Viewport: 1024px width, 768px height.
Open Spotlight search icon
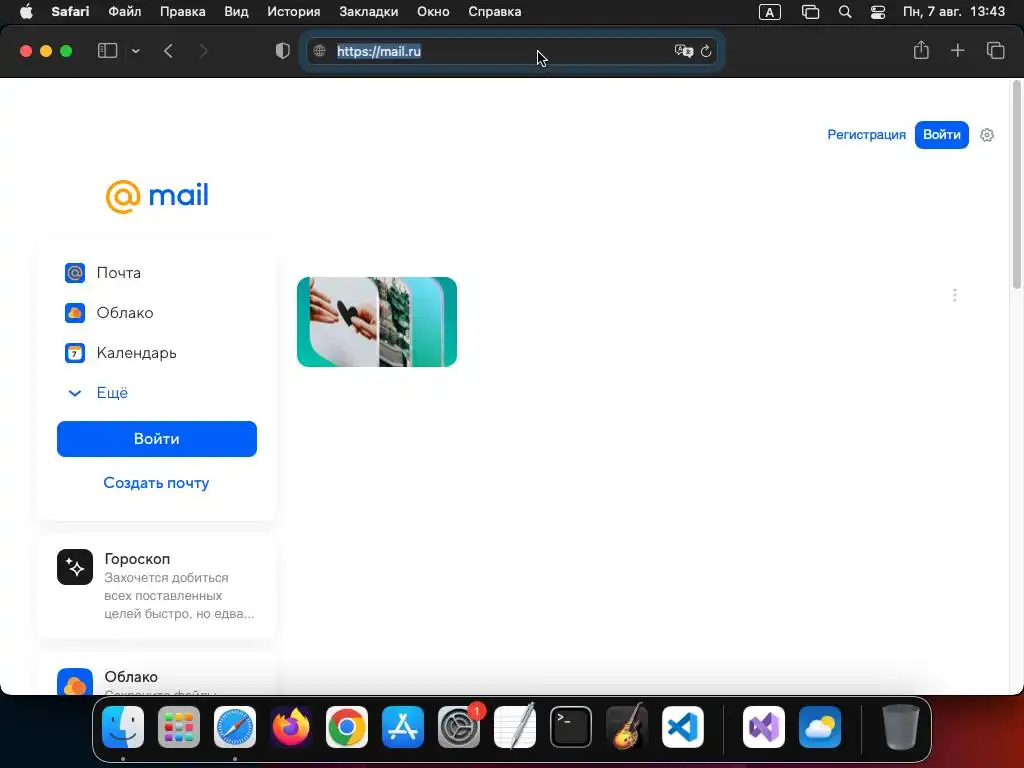pyautogui.click(x=845, y=12)
